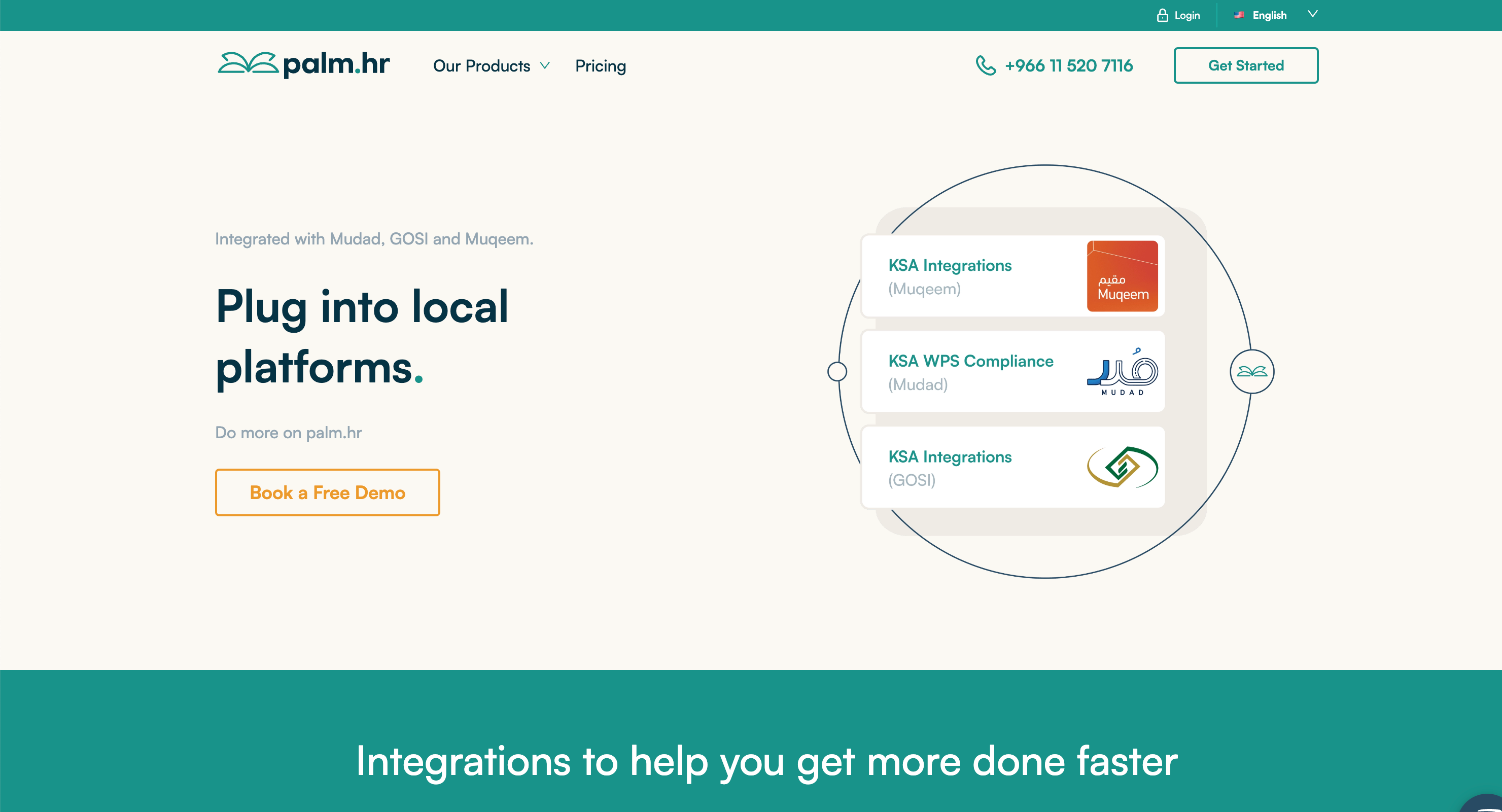Image resolution: width=1502 pixels, height=812 pixels.
Task: Click the lock icon beside Login
Action: coord(1162,15)
